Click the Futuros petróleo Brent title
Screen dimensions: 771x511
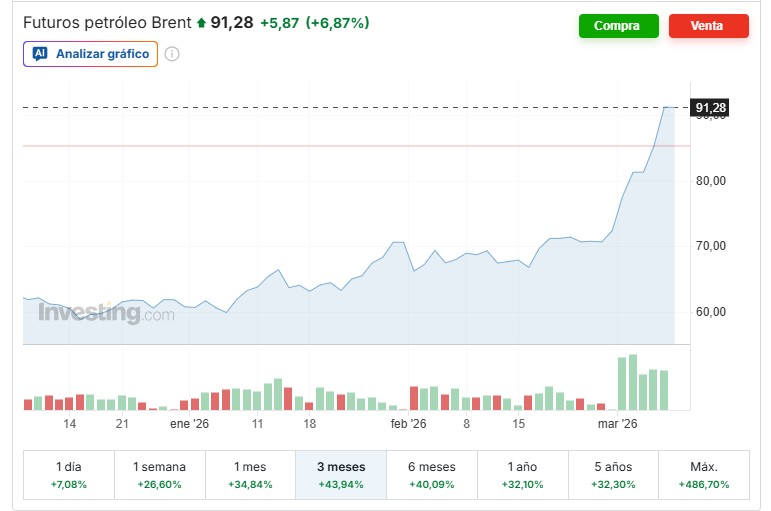[107, 23]
